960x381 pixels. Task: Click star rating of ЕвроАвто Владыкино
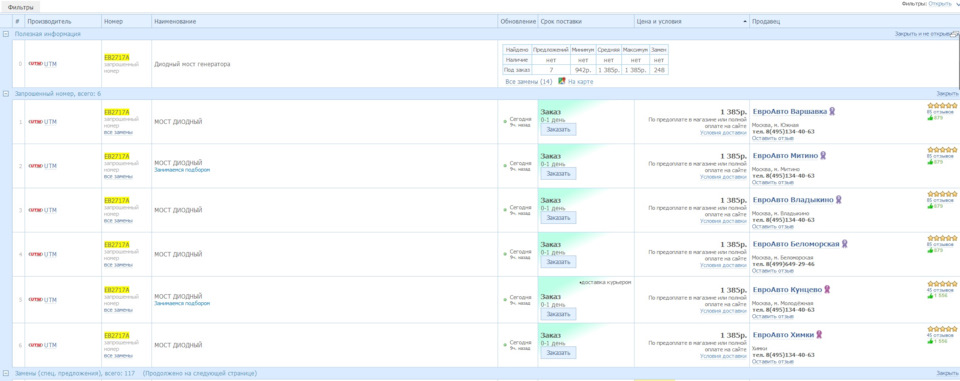pyautogui.click(x=942, y=194)
